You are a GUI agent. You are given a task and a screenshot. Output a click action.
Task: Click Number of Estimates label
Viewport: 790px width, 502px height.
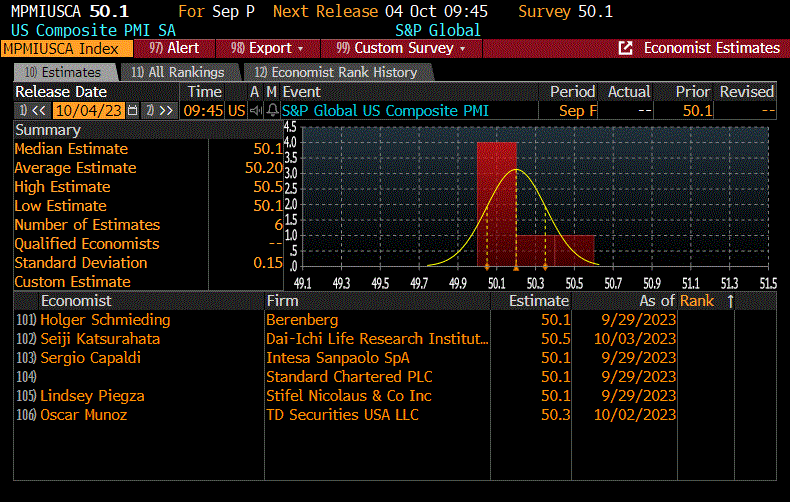pyautogui.click(x=87, y=225)
